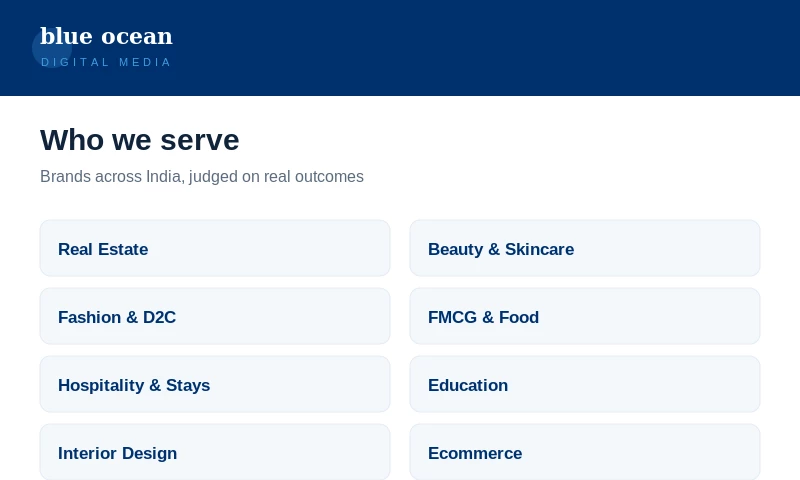This screenshot has height=480, width=800.
Task: Click the blue ocean logo title
Action: click(x=106, y=36)
